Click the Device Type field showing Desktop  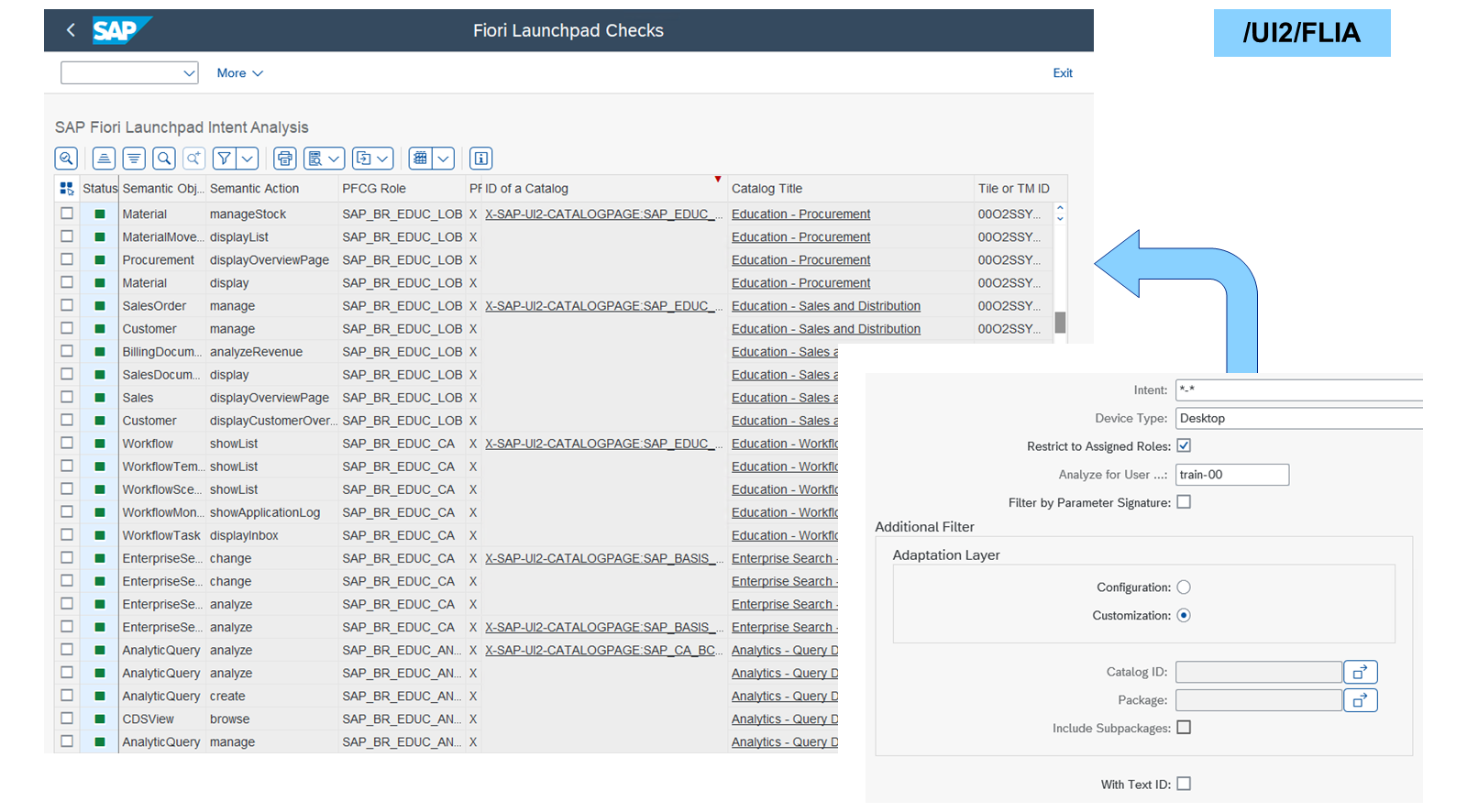(x=1298, y=419)
